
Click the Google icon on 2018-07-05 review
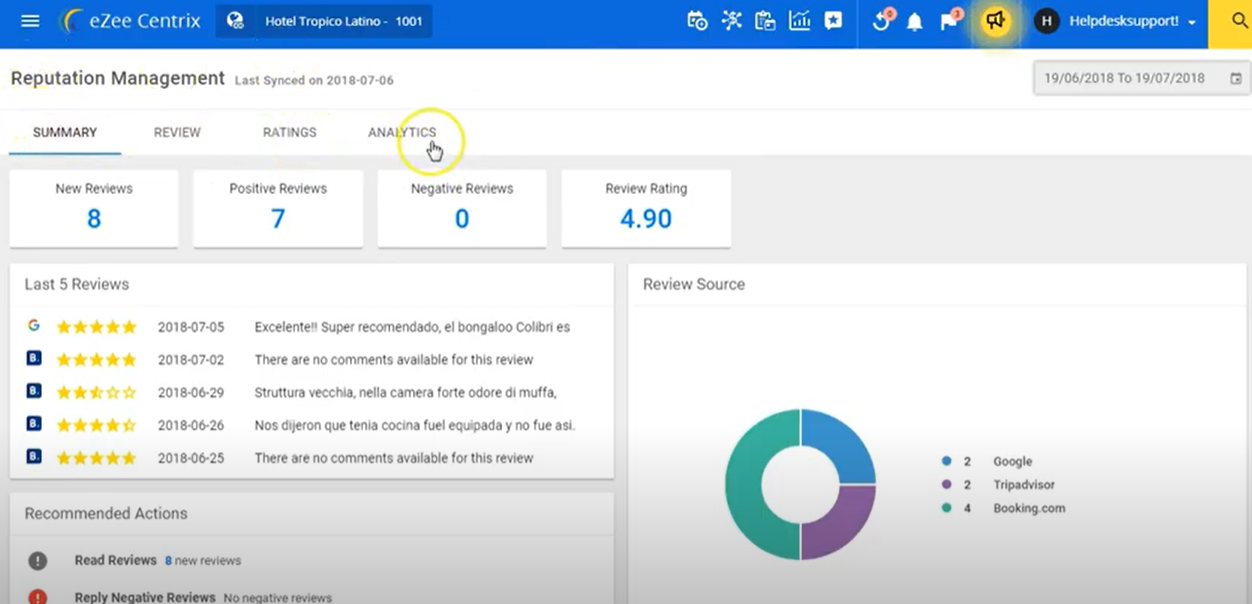pos(34,326)
